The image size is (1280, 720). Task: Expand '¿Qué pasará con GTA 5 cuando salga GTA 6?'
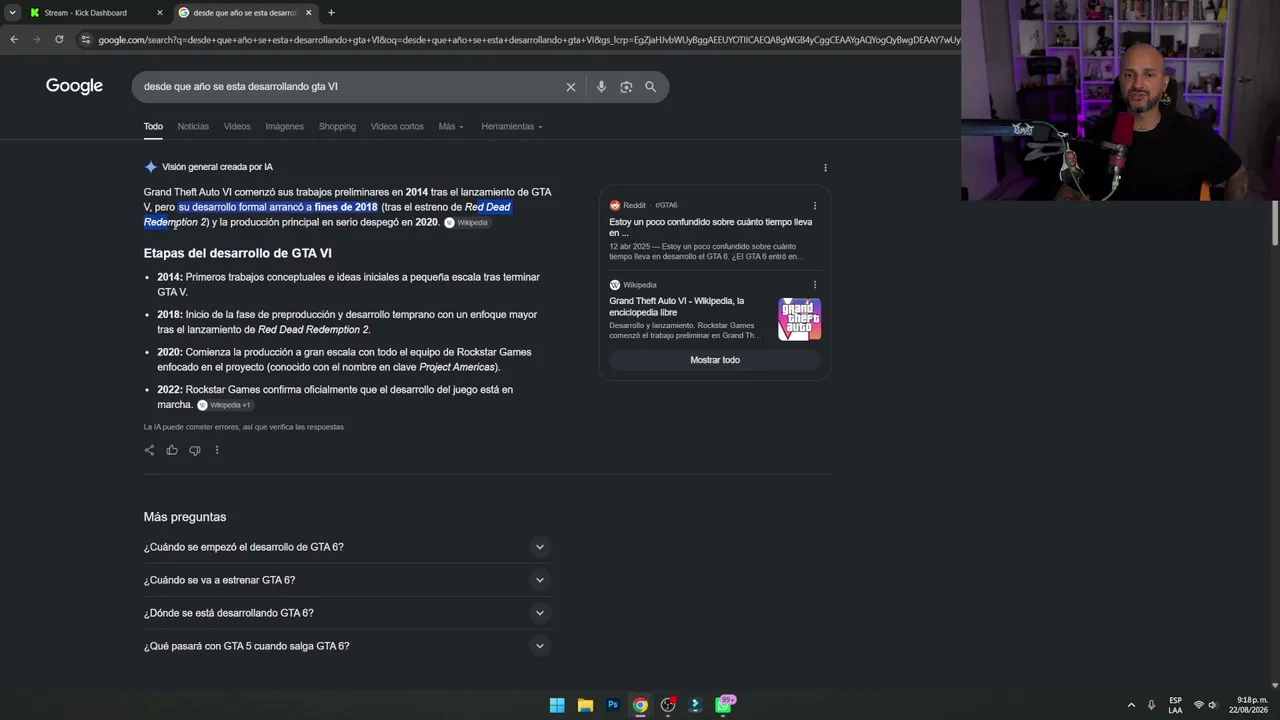pyautogui.click(x=346, y=646)
